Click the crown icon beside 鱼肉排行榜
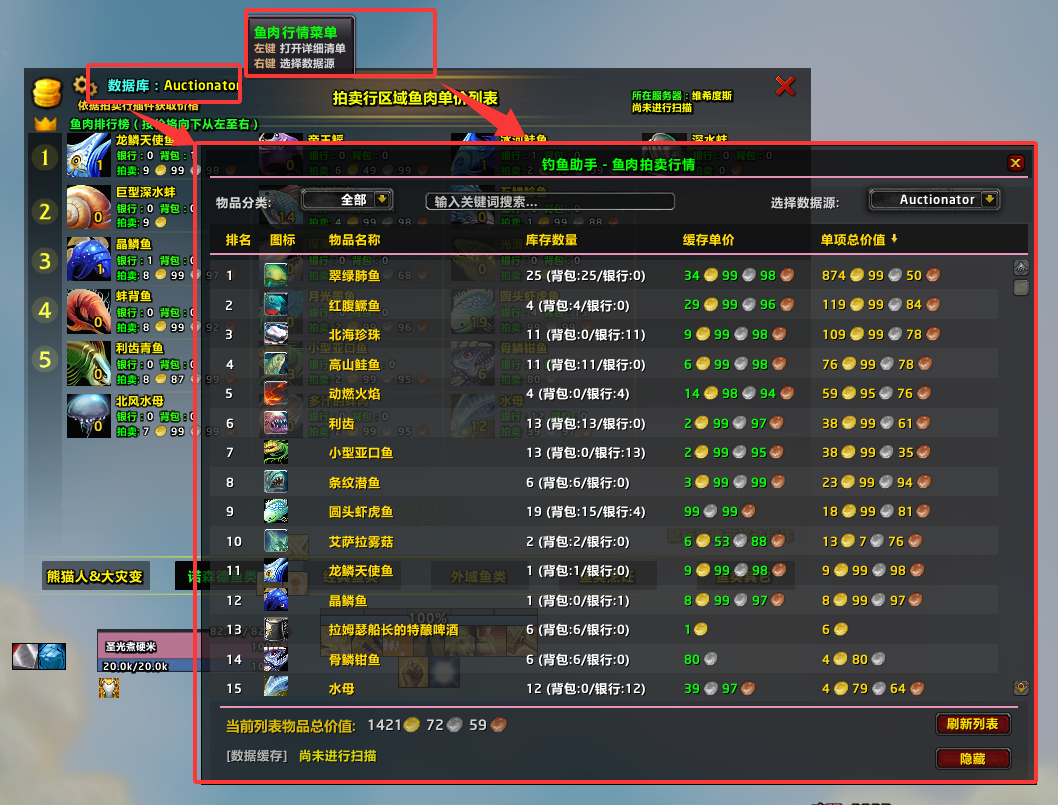 45,123
